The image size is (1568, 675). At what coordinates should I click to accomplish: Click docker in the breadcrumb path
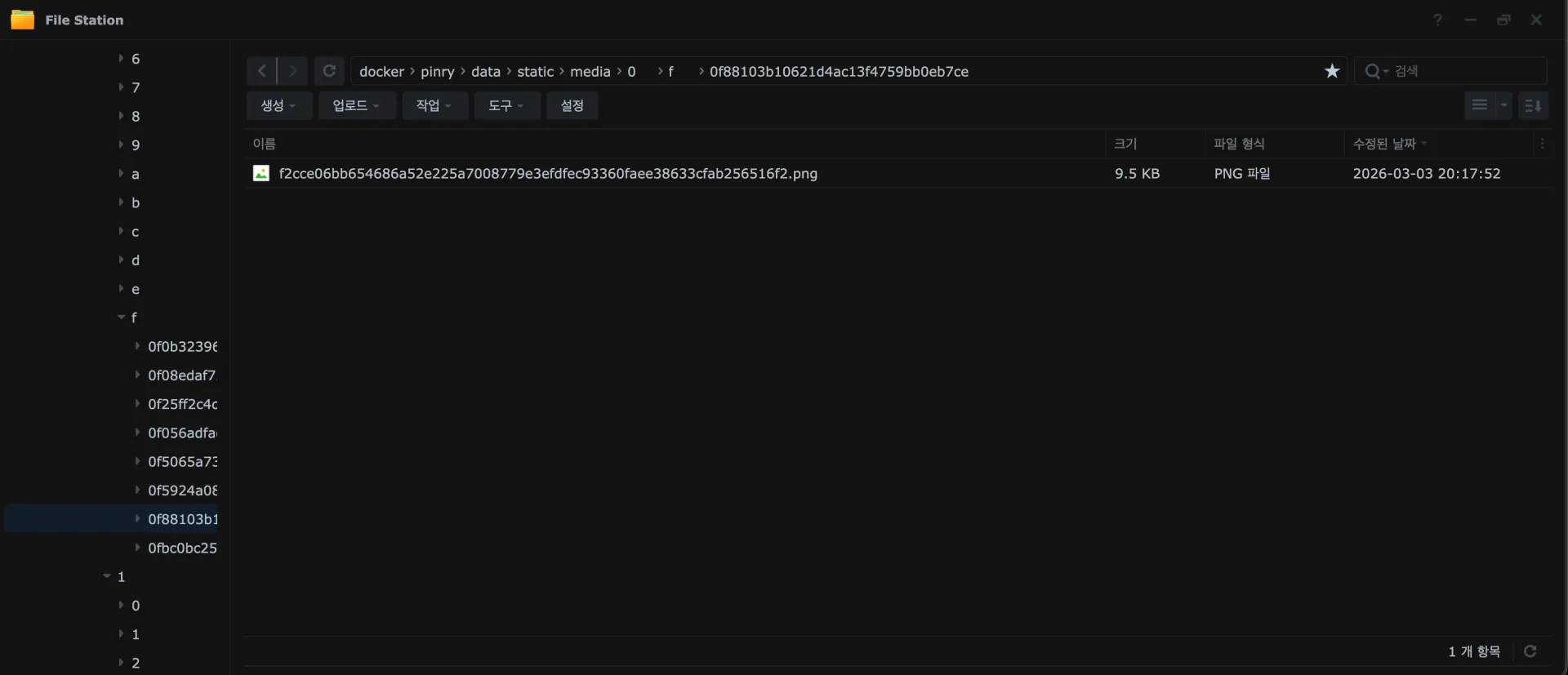click(x=381, y=72)
